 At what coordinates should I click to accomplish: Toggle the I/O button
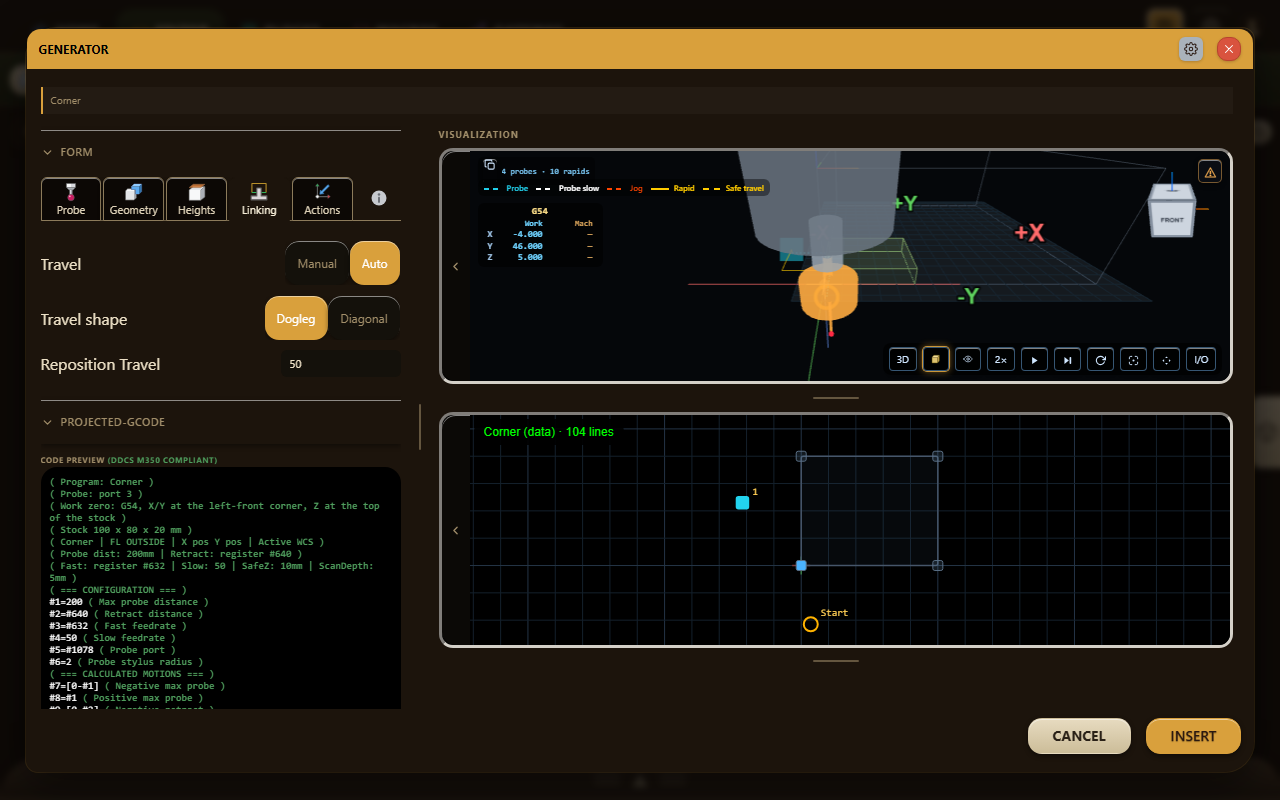pos(1201,359)
